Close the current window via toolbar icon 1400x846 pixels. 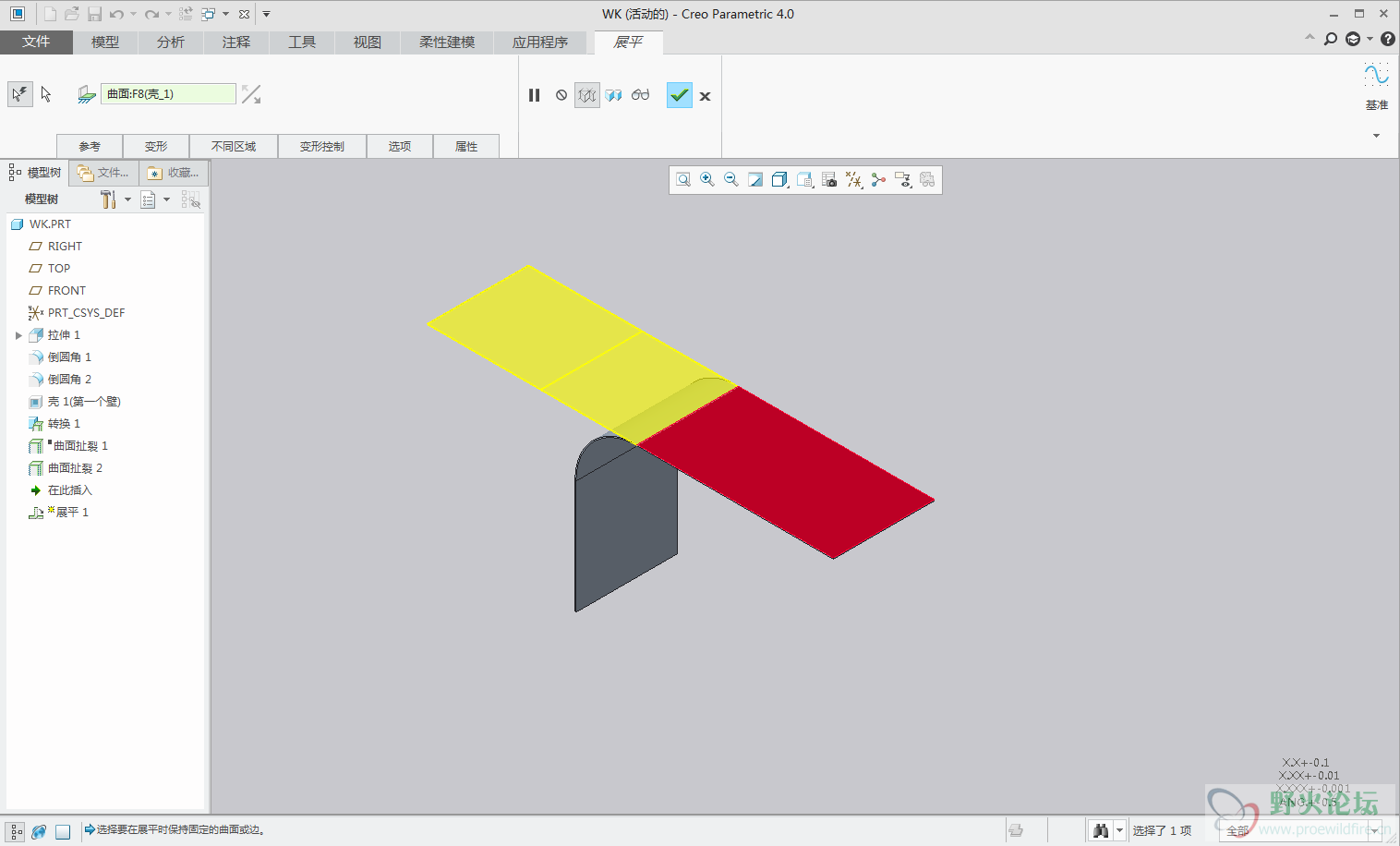pos(244,14)
